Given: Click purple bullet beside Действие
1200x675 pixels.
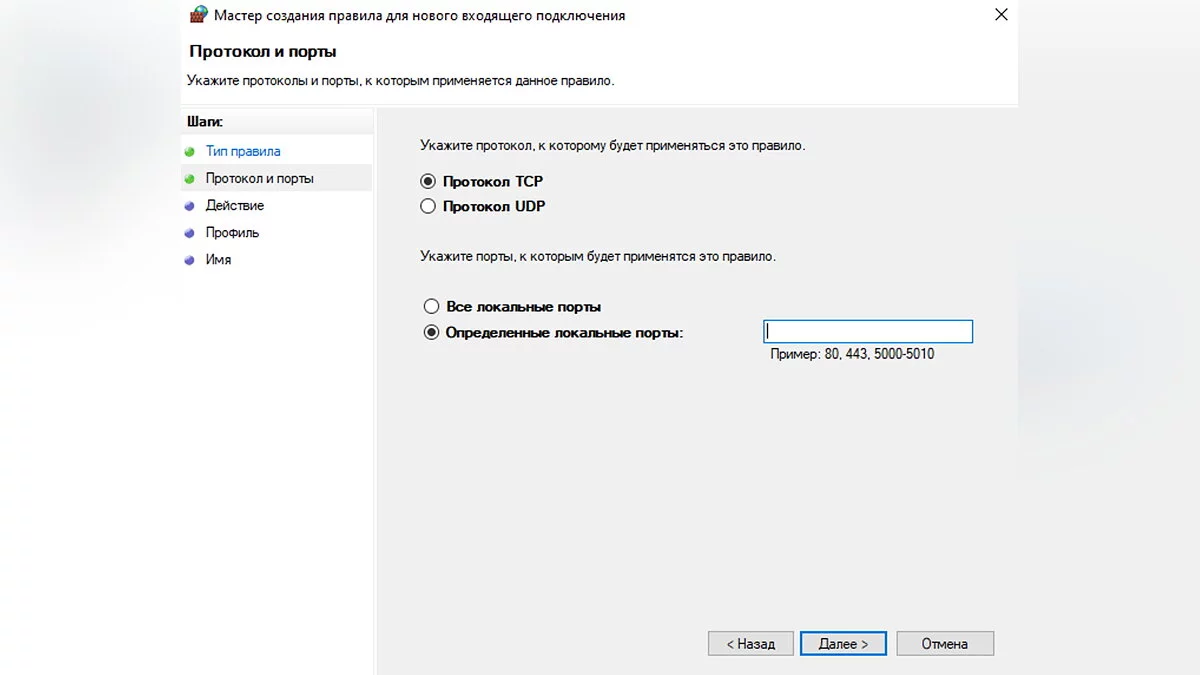Looking at the screenshot, I should (189, 206).
